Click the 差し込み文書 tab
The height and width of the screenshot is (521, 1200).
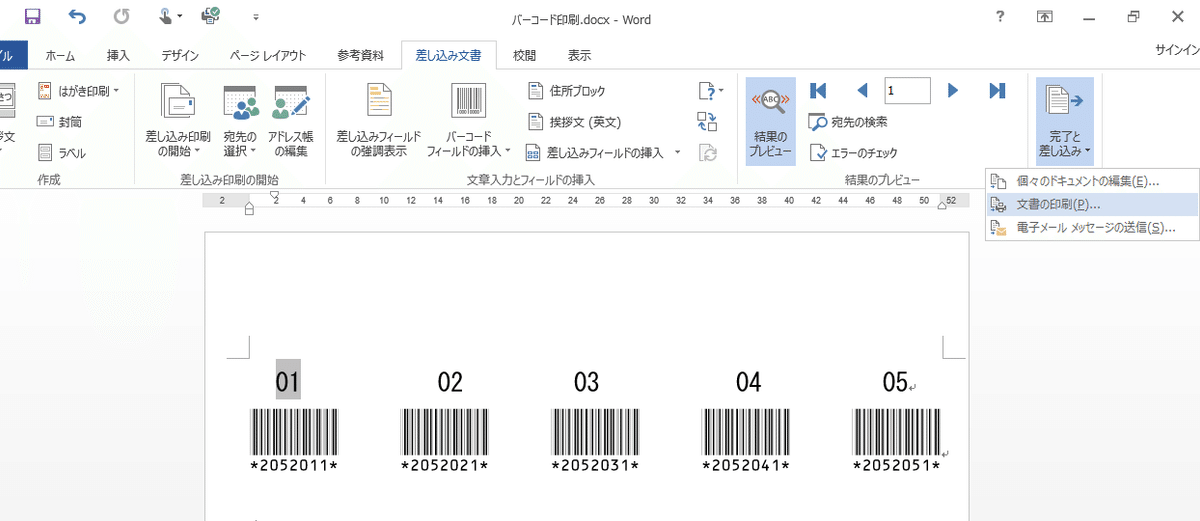click(x=448, y=56)
